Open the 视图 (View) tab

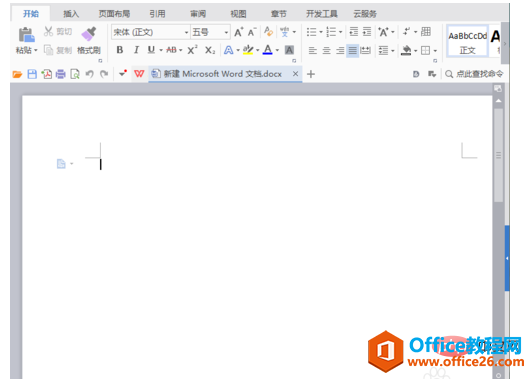[x=238, y=14]
